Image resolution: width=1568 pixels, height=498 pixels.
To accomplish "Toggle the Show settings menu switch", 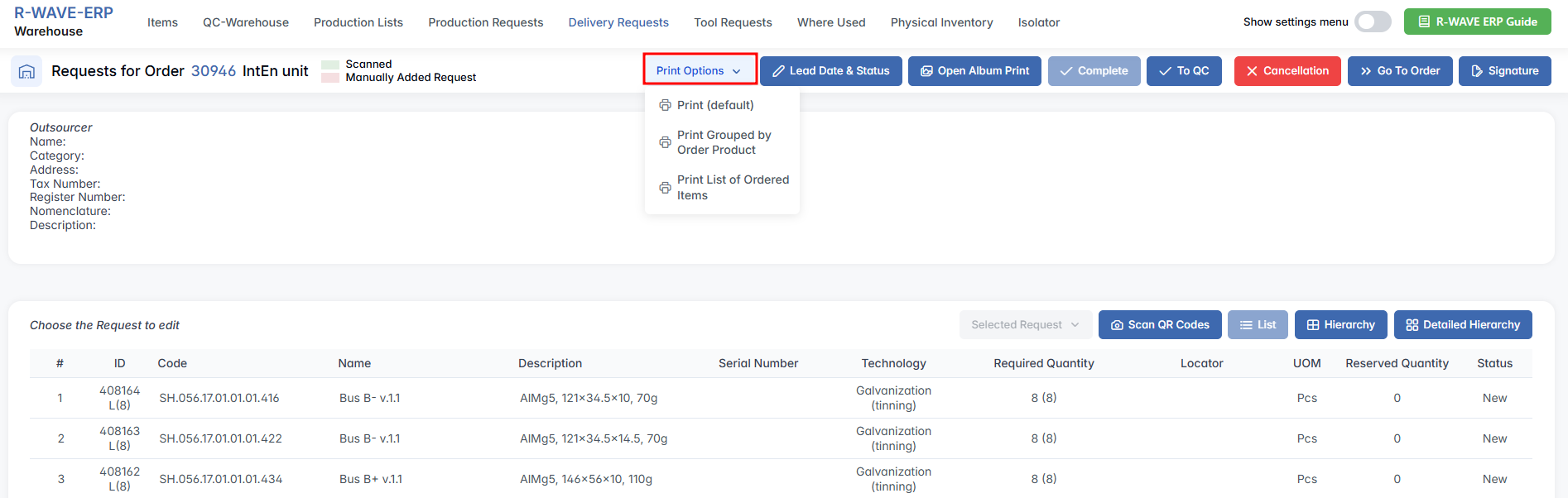I will 1373,22.
